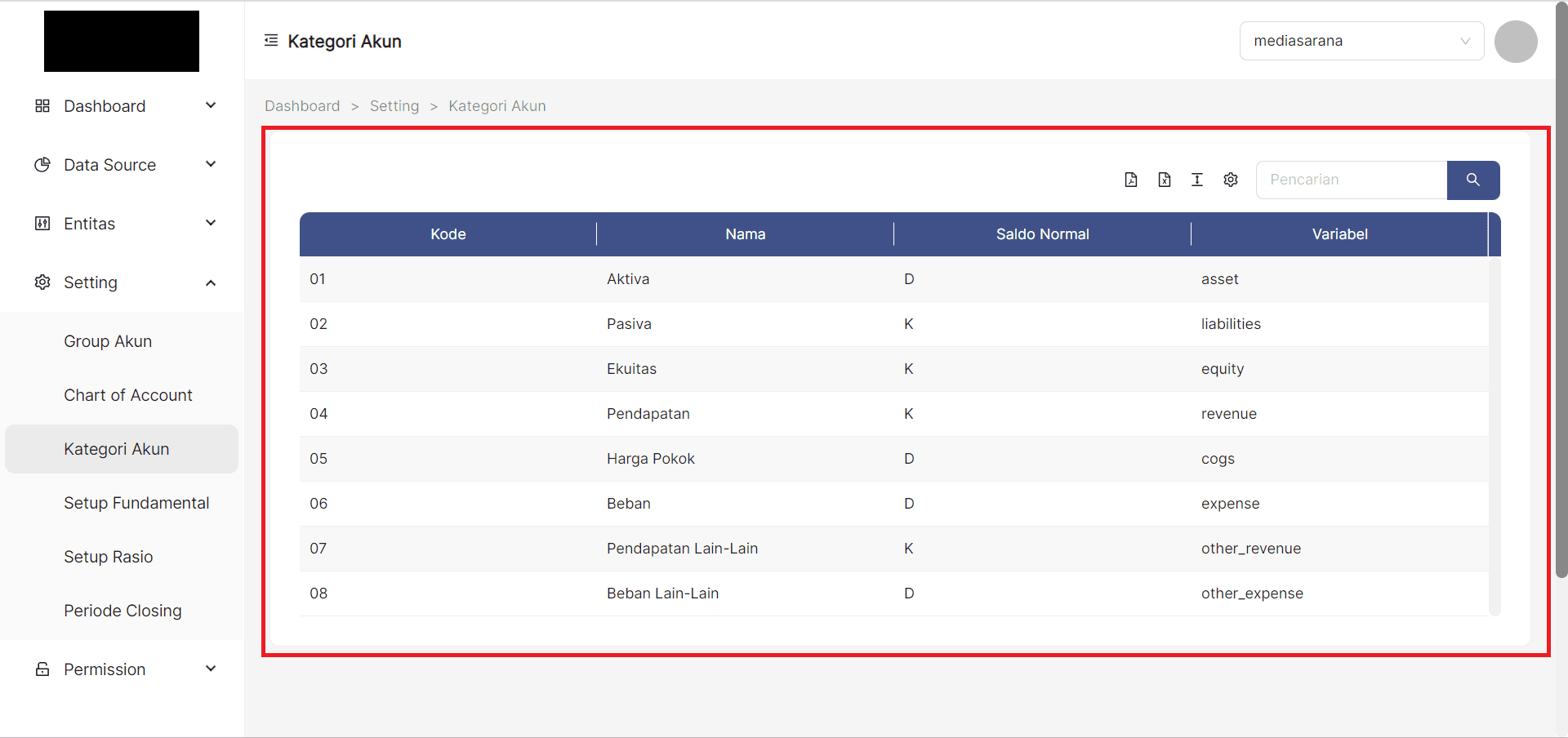Click the user avatar circle
This screenshot has height=738, width=1568.
tap(1516, 42)
